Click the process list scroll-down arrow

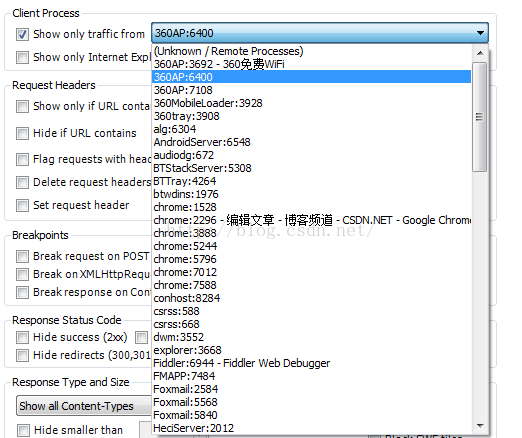click(480, 426)
